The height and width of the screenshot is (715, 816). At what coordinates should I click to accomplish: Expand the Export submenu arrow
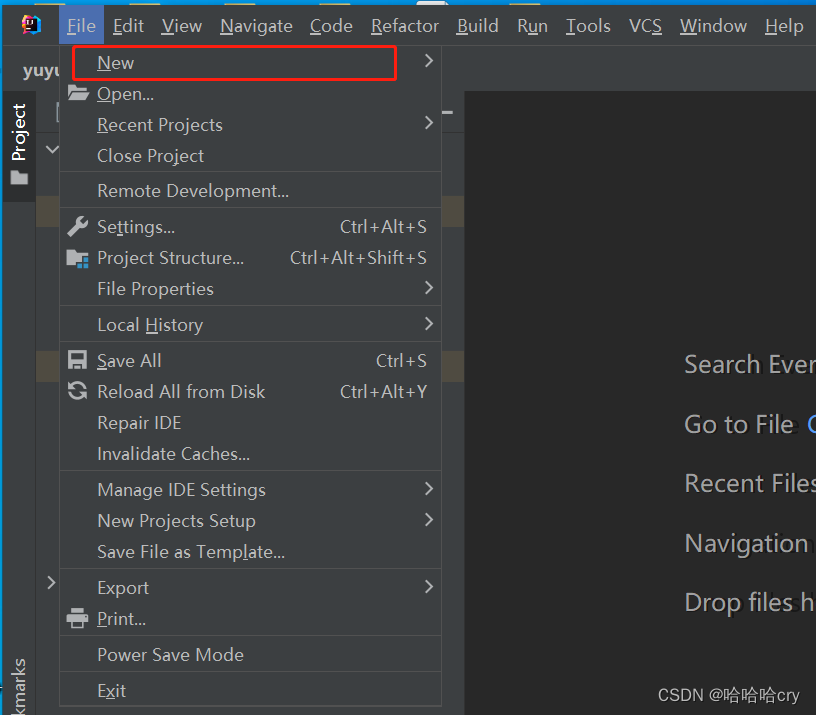pyautogui.click(x=428, y=586)
